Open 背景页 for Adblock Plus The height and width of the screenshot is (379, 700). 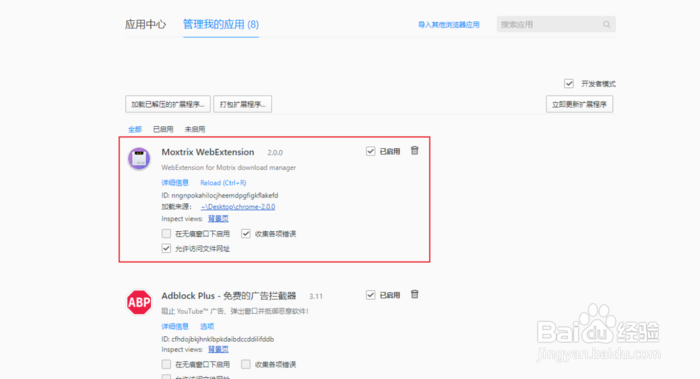coord(218,350)
